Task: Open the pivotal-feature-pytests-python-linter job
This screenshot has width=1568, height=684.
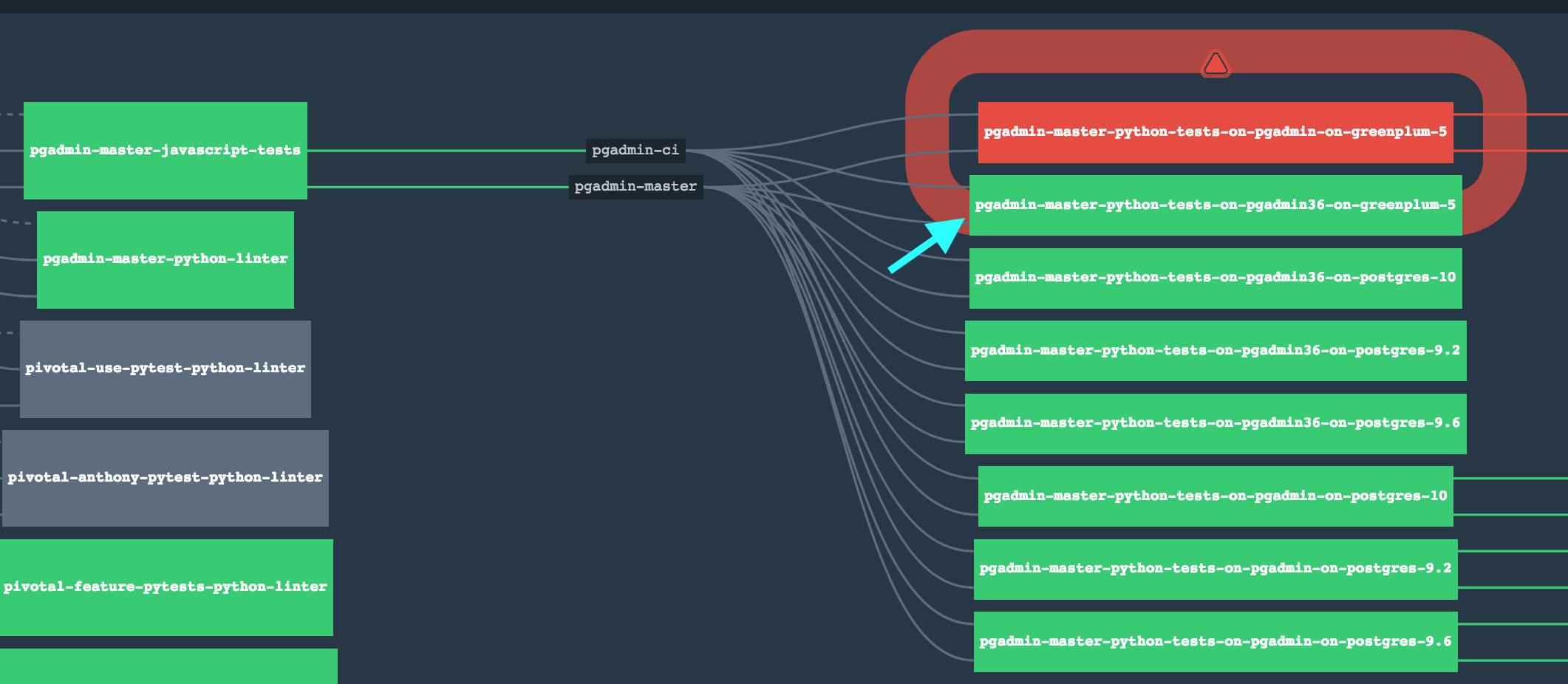Action: click(x=166, y=587)
